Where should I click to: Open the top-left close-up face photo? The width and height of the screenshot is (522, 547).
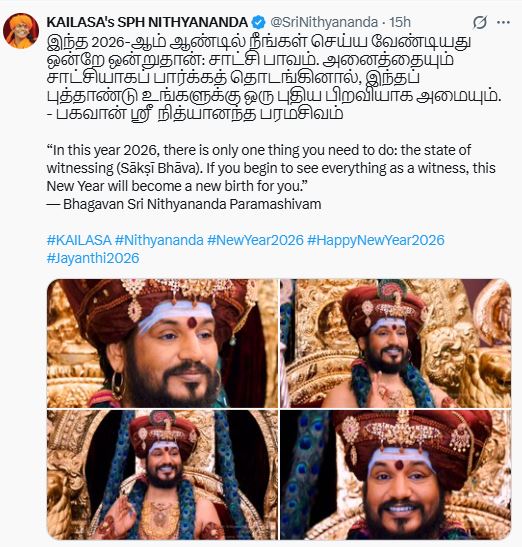[x=162, y=343]
